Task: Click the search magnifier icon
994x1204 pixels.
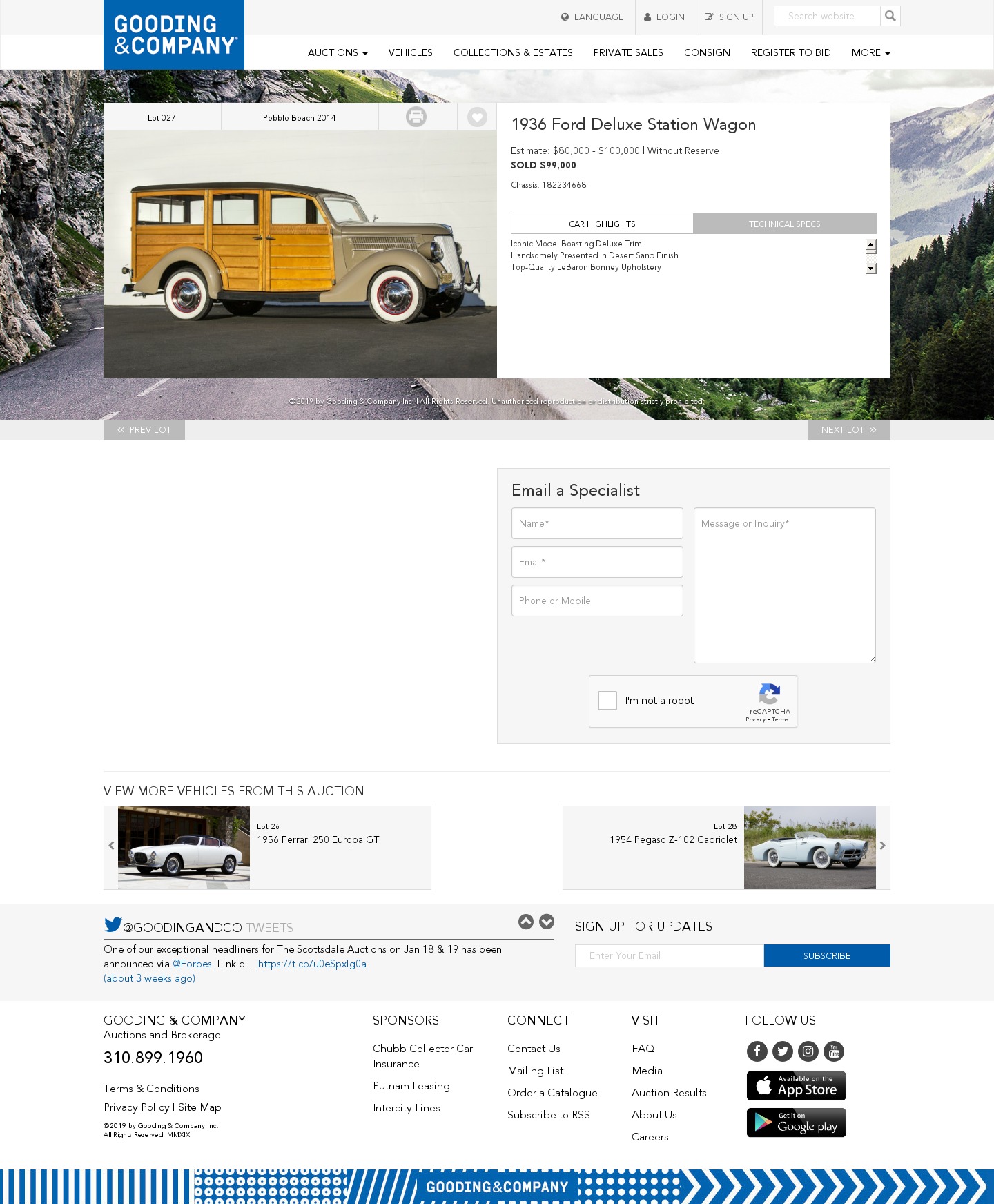Action: pyautogui.click(x=890, y=16)
